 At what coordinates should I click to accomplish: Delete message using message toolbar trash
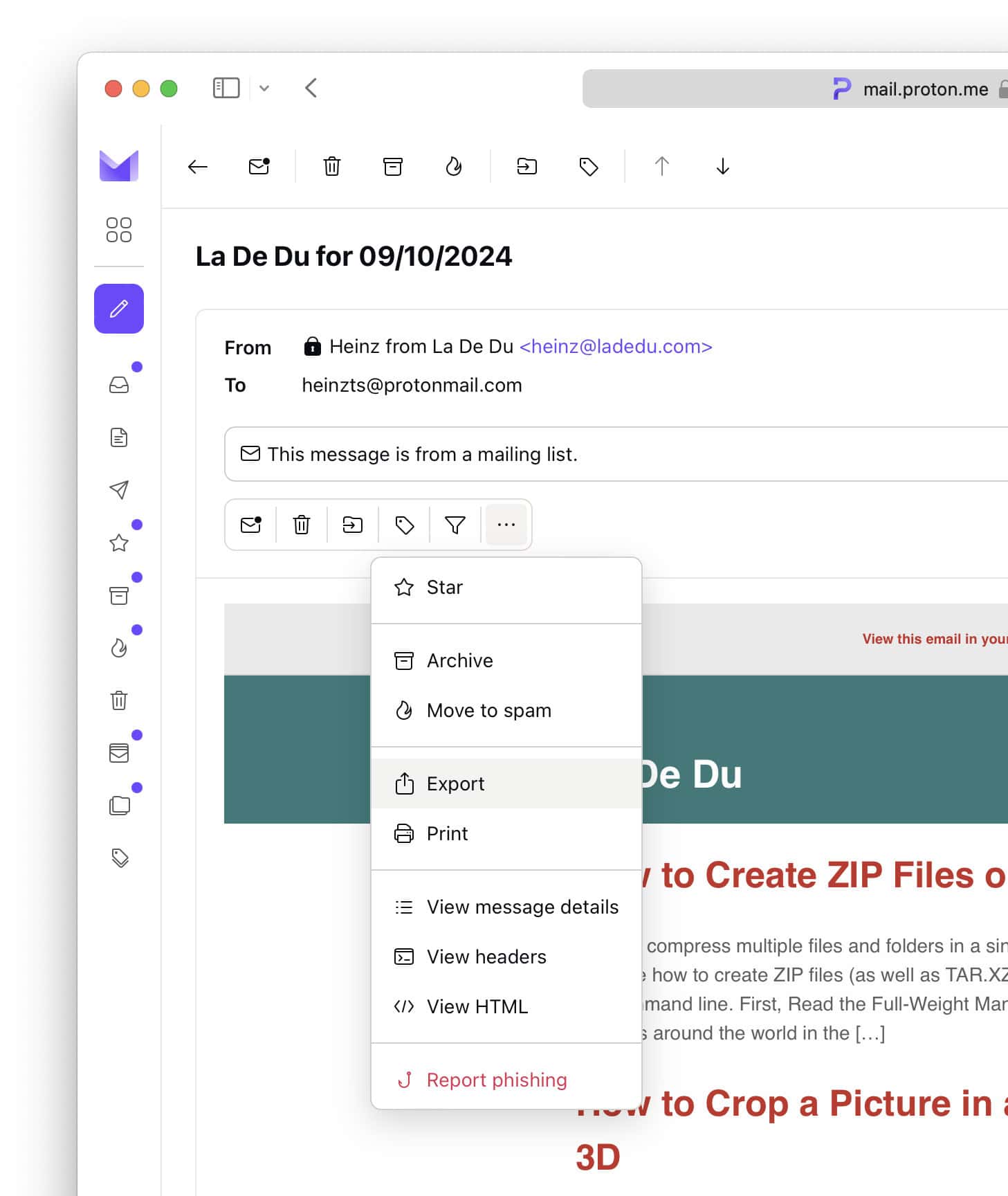click(302, 525)
